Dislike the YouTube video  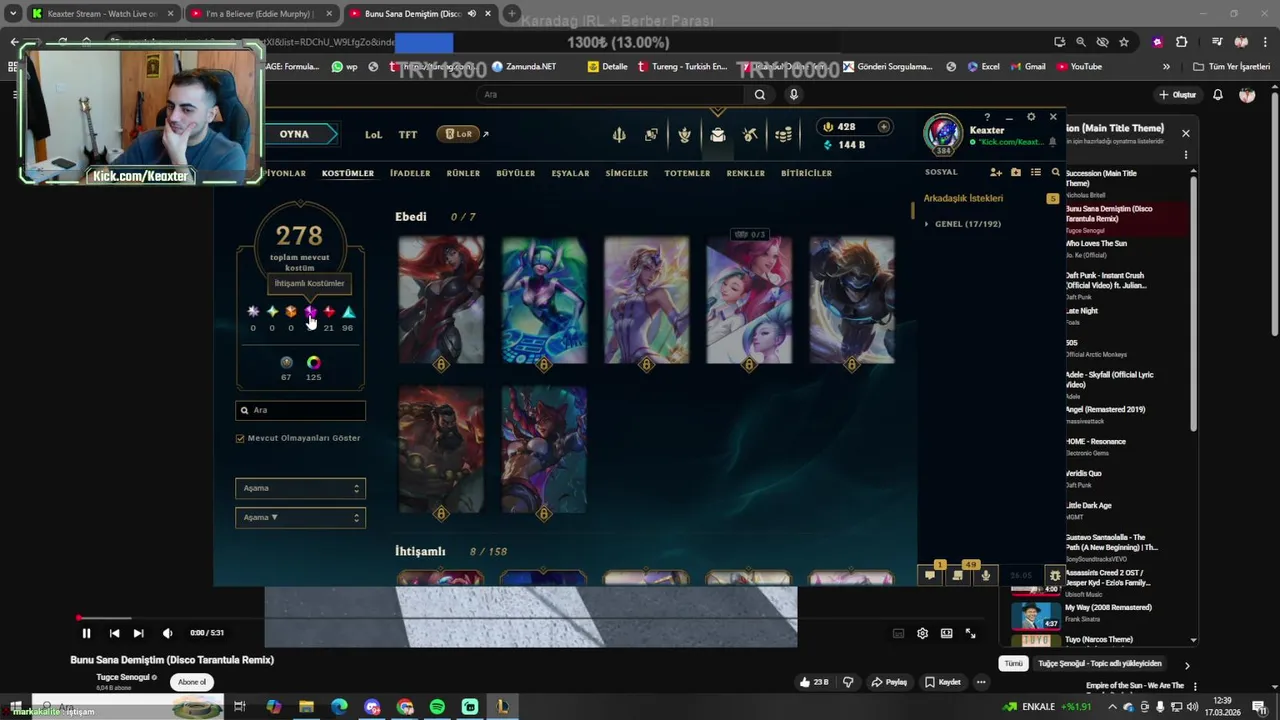[x=848, y=682]
